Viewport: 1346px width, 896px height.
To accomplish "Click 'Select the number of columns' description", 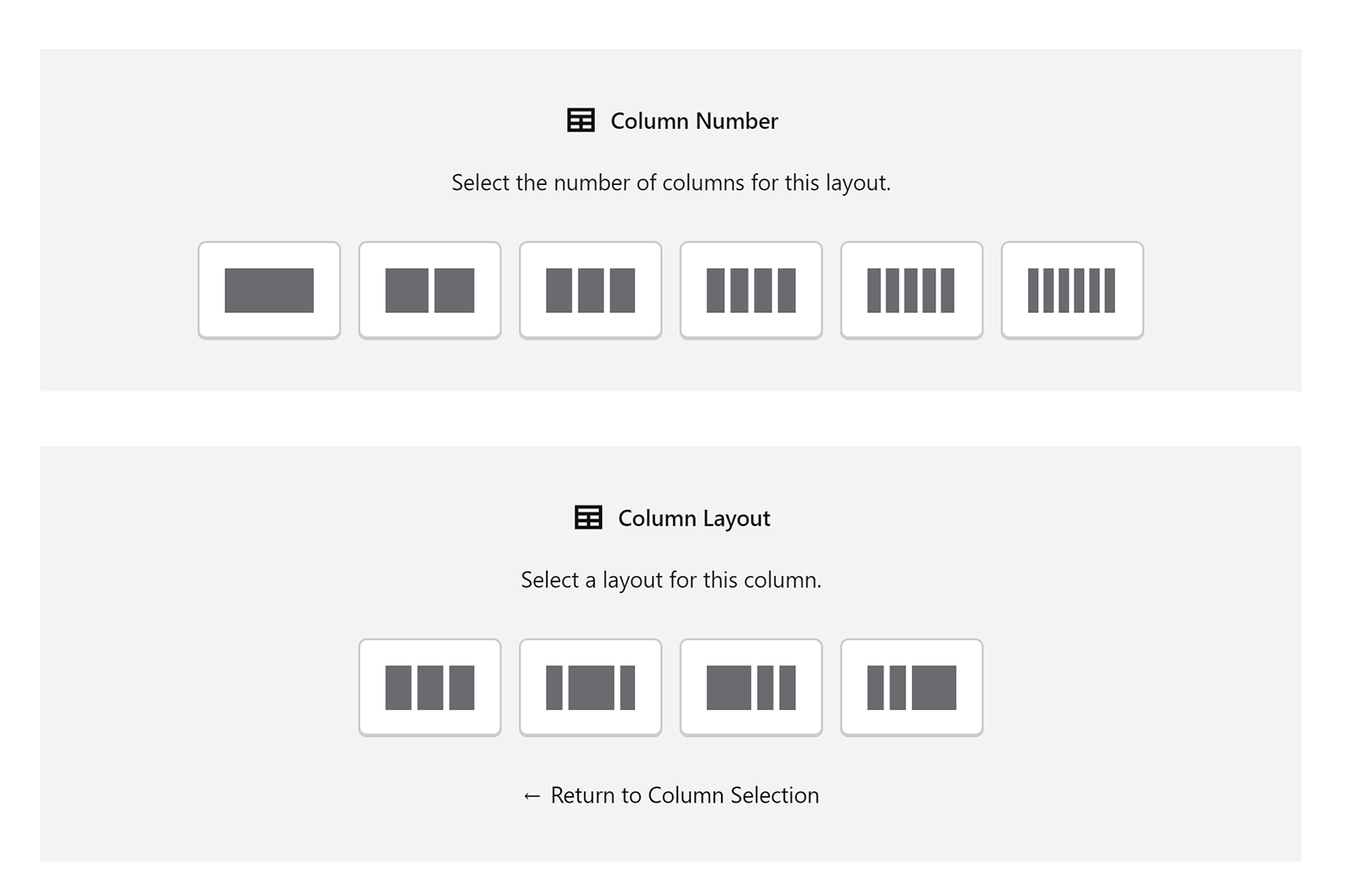I will [x=670, y=183].
